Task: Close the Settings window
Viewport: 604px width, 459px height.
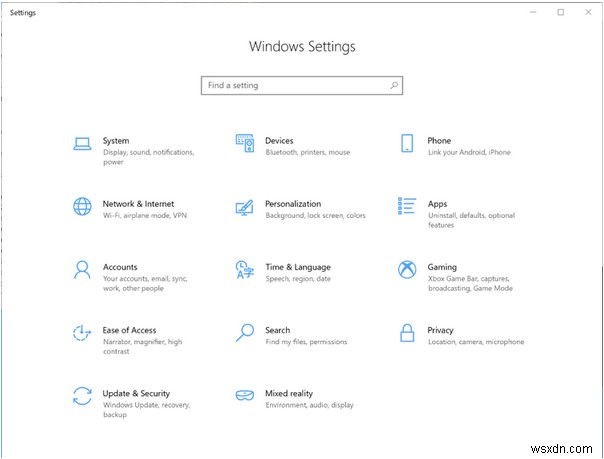Action: [588, 12]
